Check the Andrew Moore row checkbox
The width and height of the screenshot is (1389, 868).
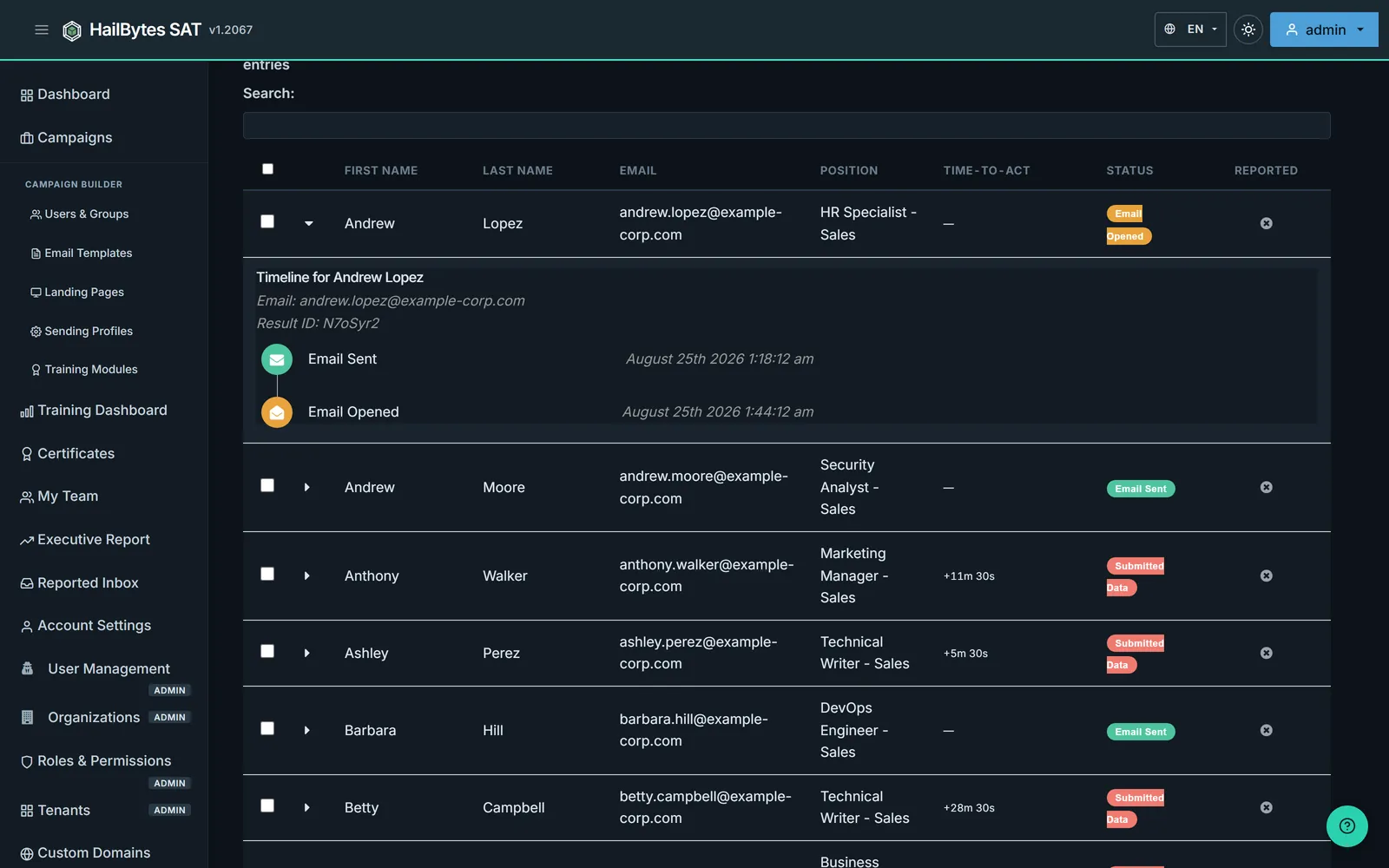267,485
